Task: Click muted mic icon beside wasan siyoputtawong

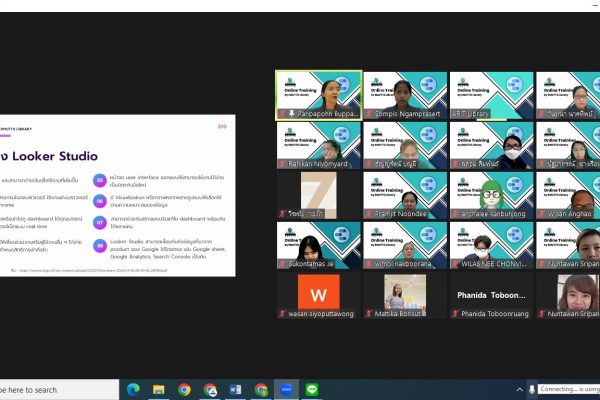Action: click(282, 314)
